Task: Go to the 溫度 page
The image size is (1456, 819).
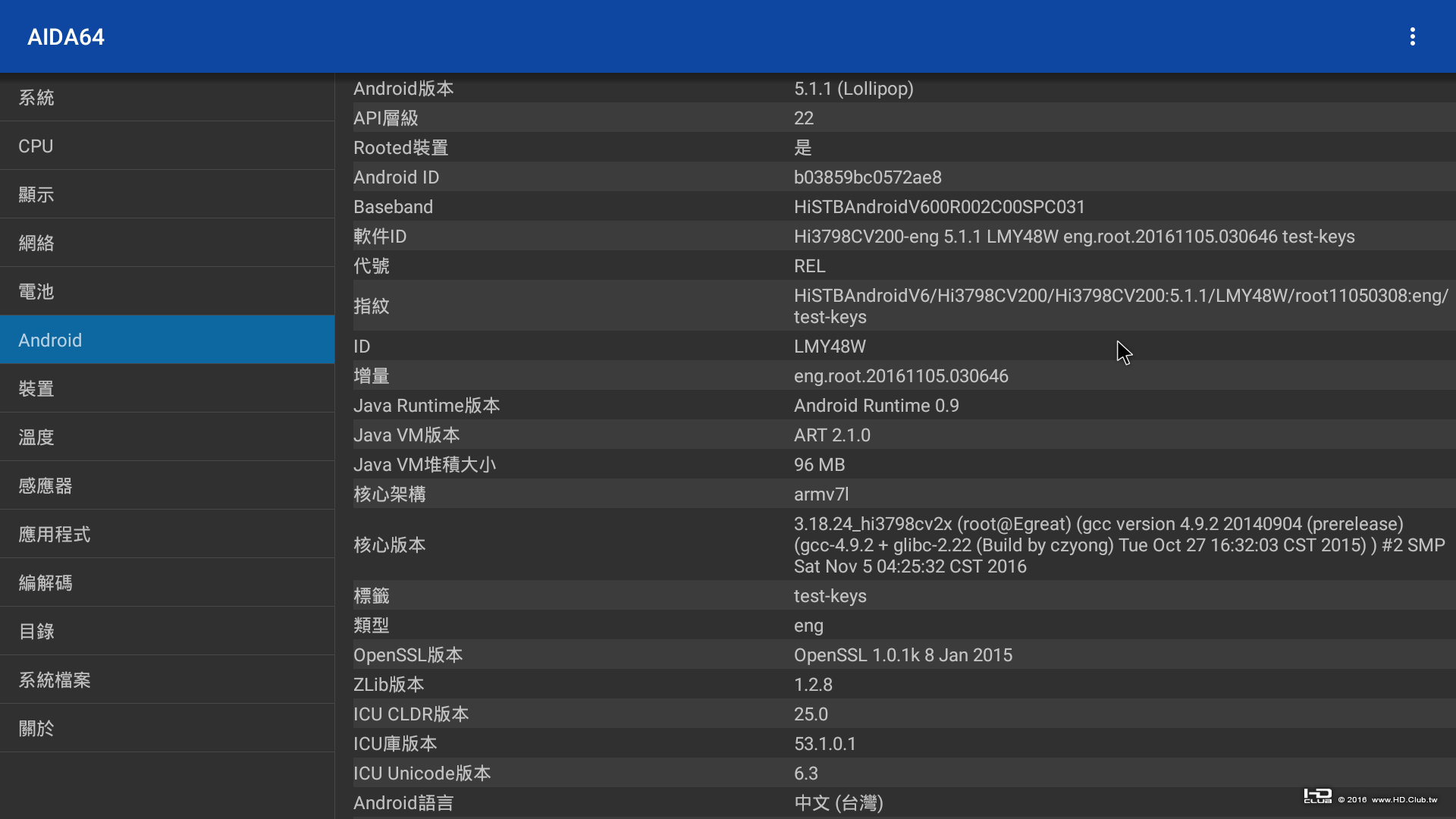Action: click(167, 437)
